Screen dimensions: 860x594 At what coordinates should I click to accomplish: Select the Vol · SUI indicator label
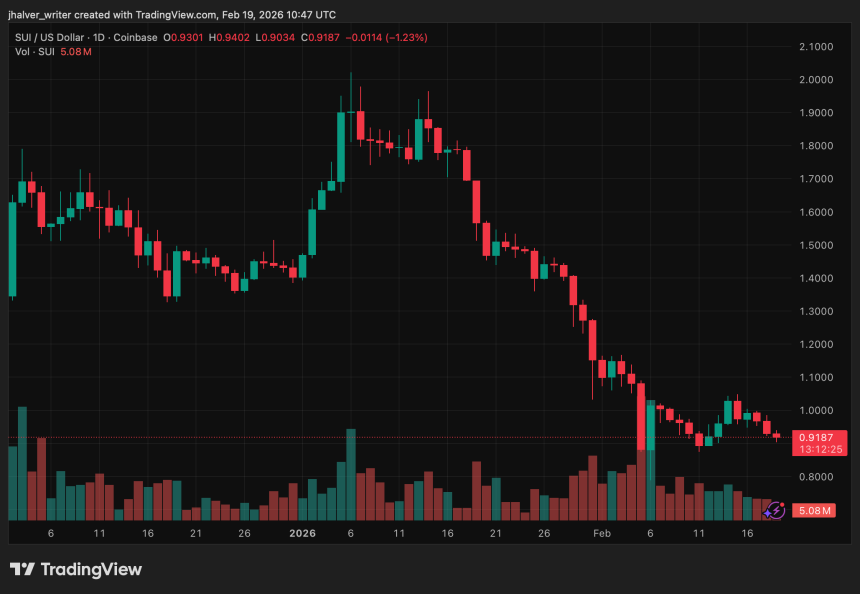click(35, 51)
